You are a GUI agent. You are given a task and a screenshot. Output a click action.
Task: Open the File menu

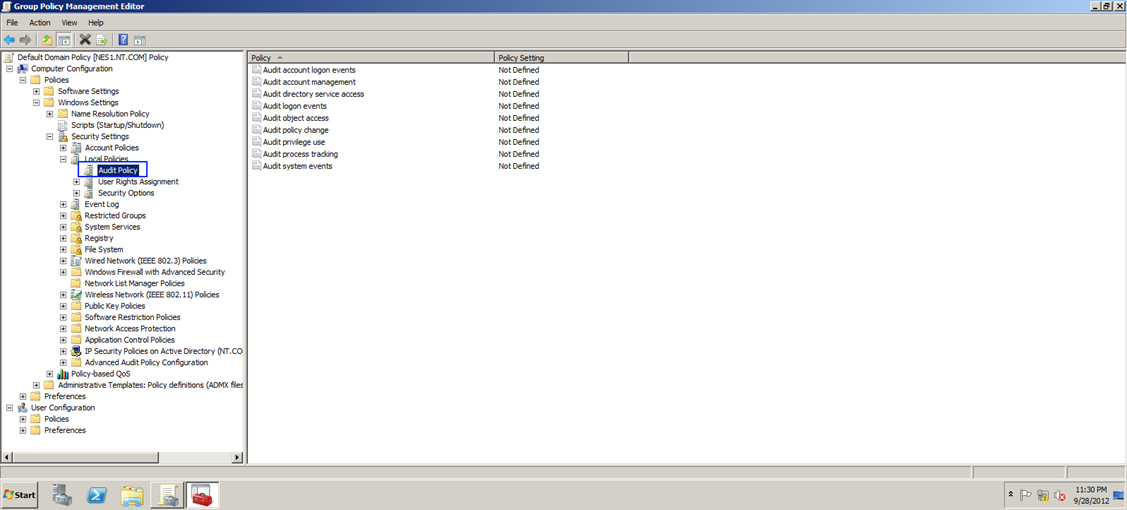[x=12, y=23]
